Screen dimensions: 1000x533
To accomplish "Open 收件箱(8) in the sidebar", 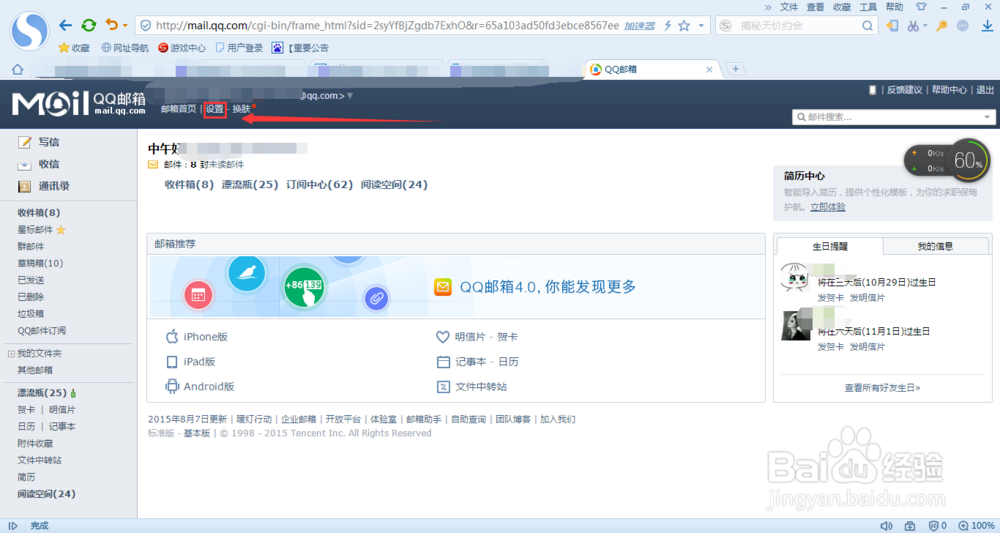I will [39, 213].
